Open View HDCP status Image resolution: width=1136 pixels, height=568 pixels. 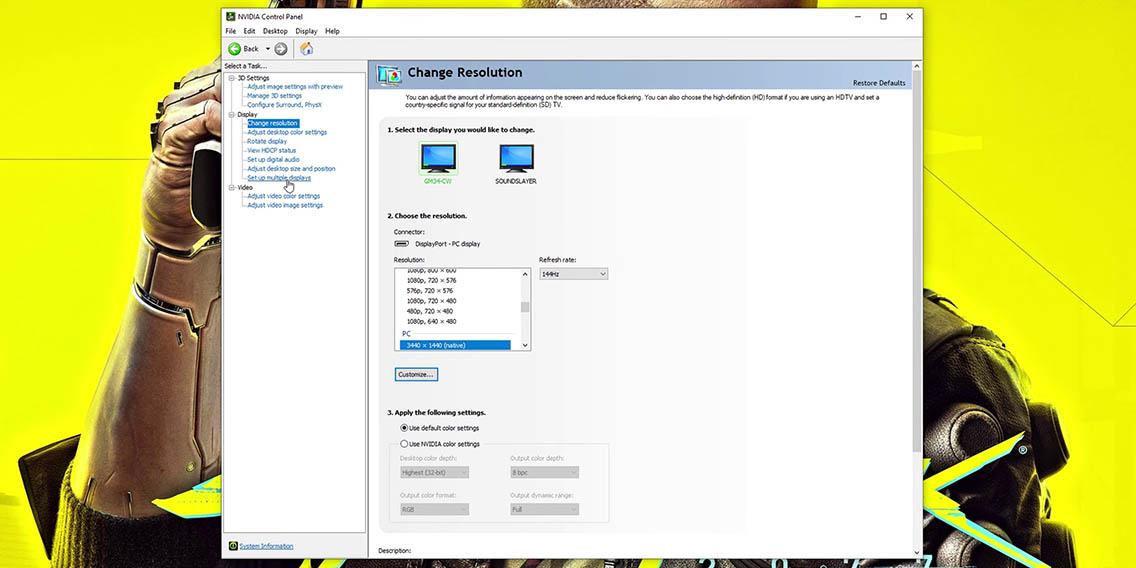point(272,151)
